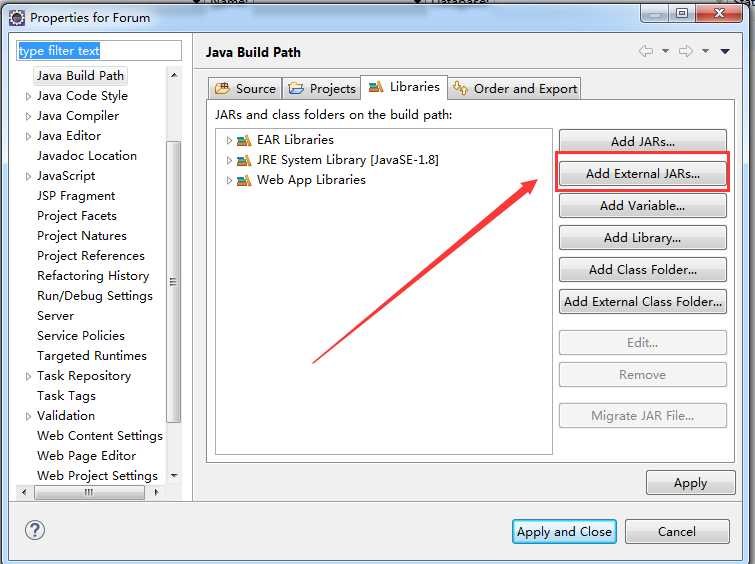Open the view menu triangle
This screenshot has width=755, height=564.
tap(725, 51)
